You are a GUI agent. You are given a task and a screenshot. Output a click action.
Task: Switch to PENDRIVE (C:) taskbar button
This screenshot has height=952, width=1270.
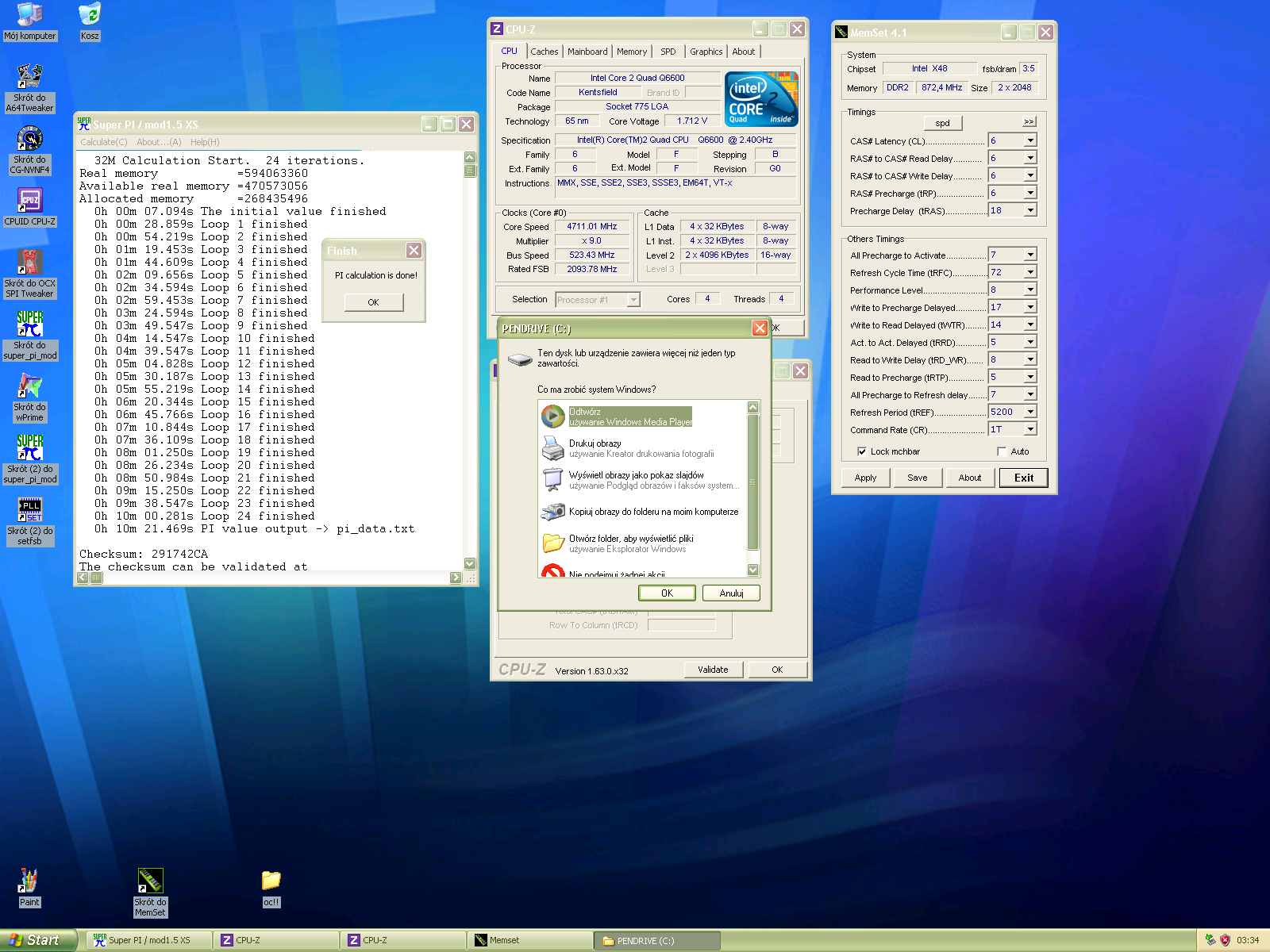click(x=656, y=940)
